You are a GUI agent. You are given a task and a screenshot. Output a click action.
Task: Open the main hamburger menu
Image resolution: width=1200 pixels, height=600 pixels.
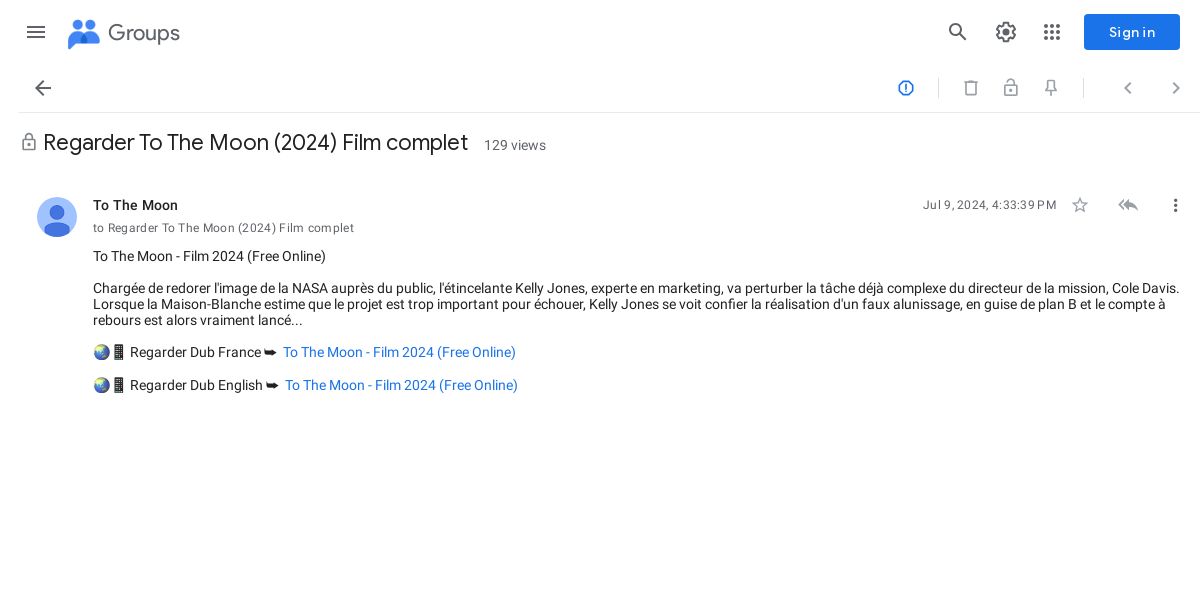[36, 32]
